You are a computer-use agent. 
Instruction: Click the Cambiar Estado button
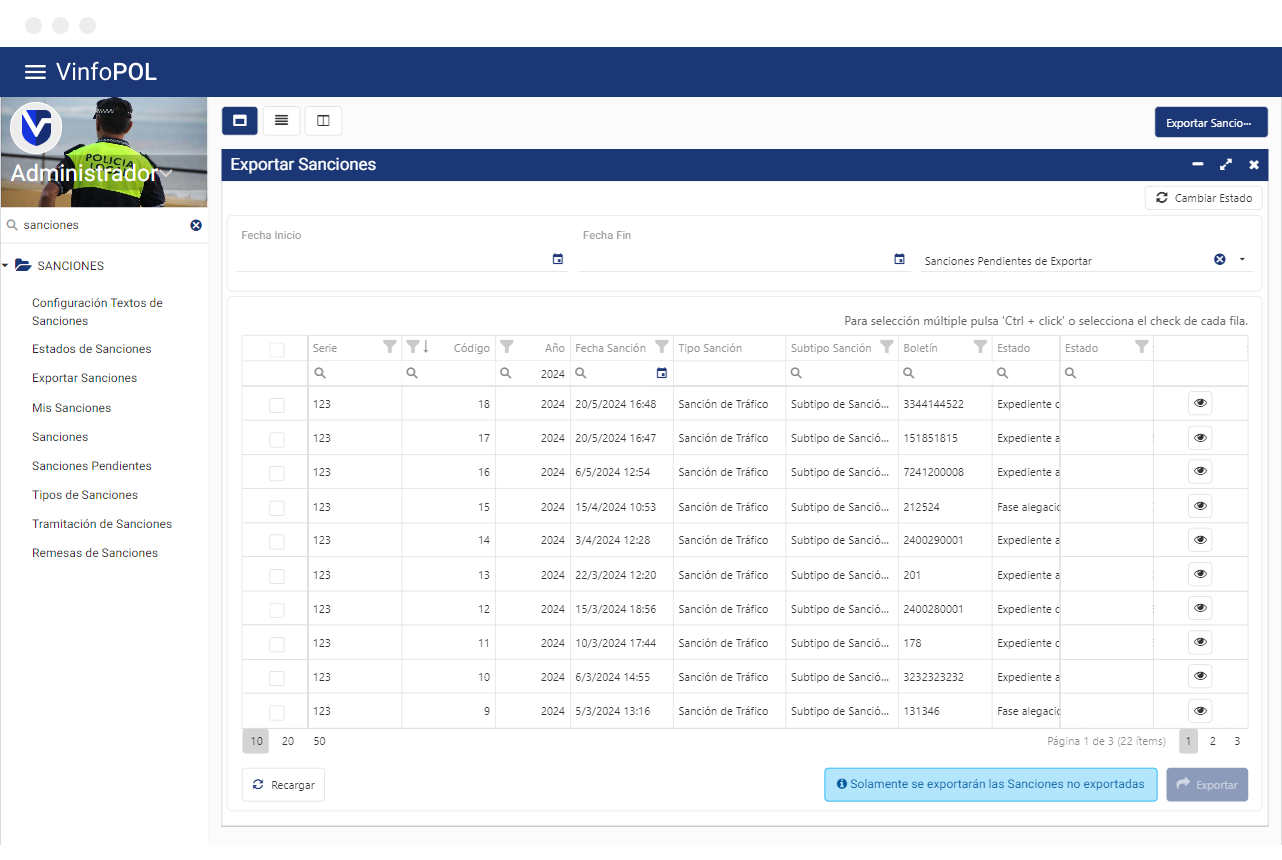tap(1204, 198)
